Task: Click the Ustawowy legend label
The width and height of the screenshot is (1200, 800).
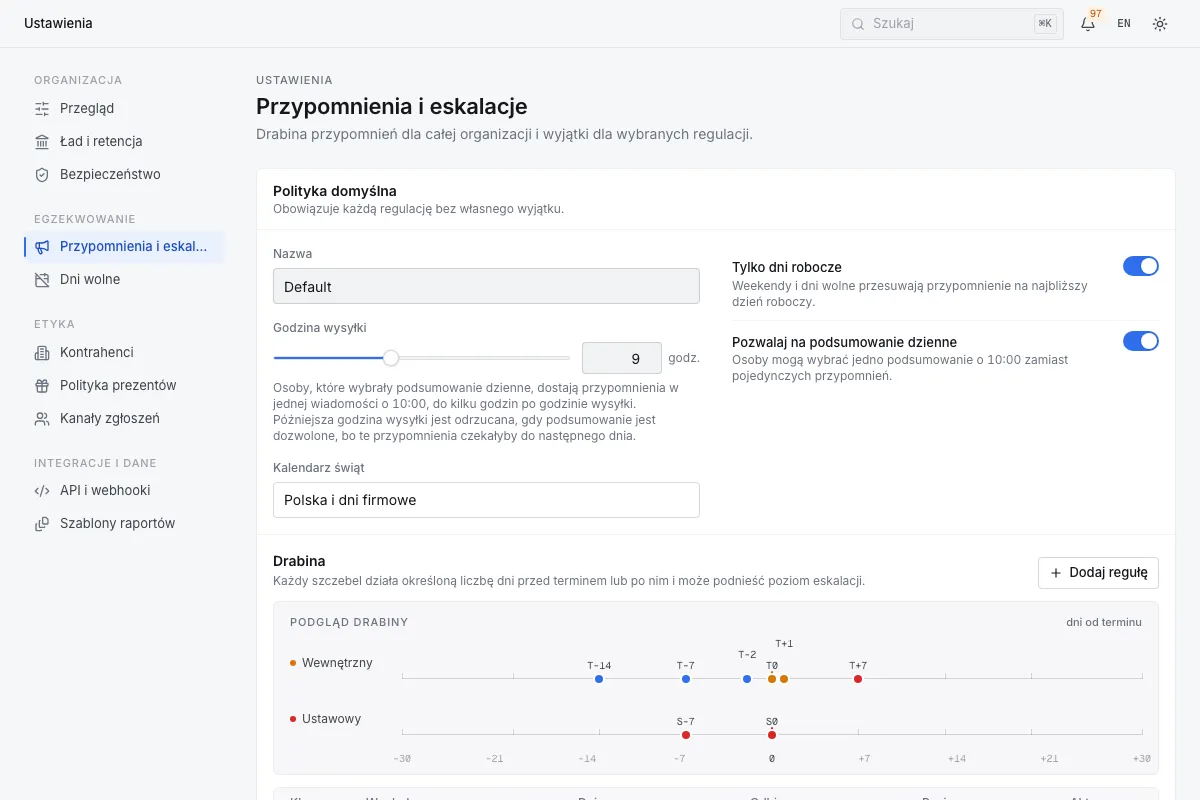Action: (x=331, y=719)
